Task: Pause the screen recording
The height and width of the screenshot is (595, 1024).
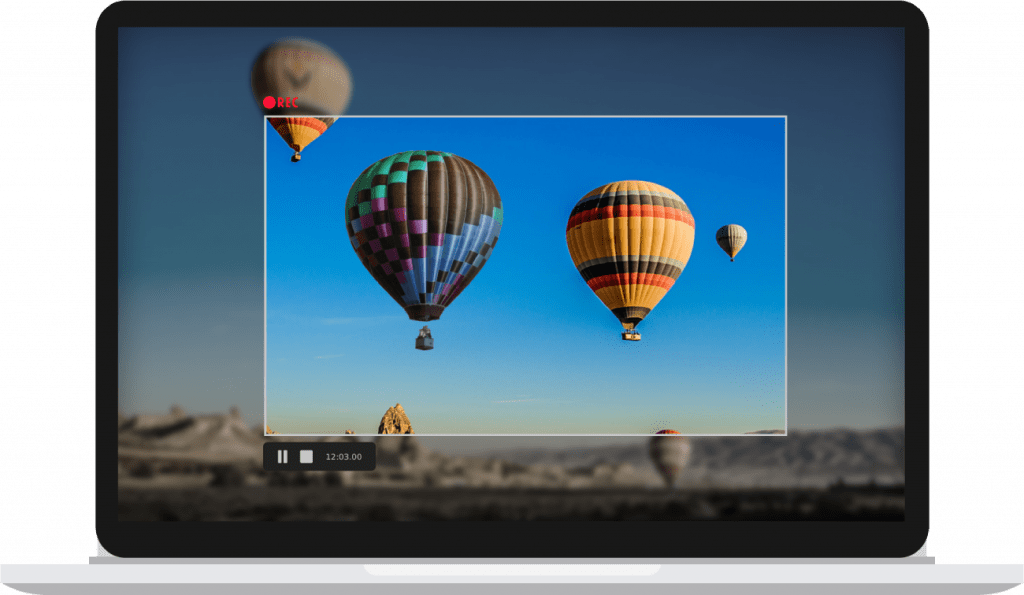Action: pos(282,457)
